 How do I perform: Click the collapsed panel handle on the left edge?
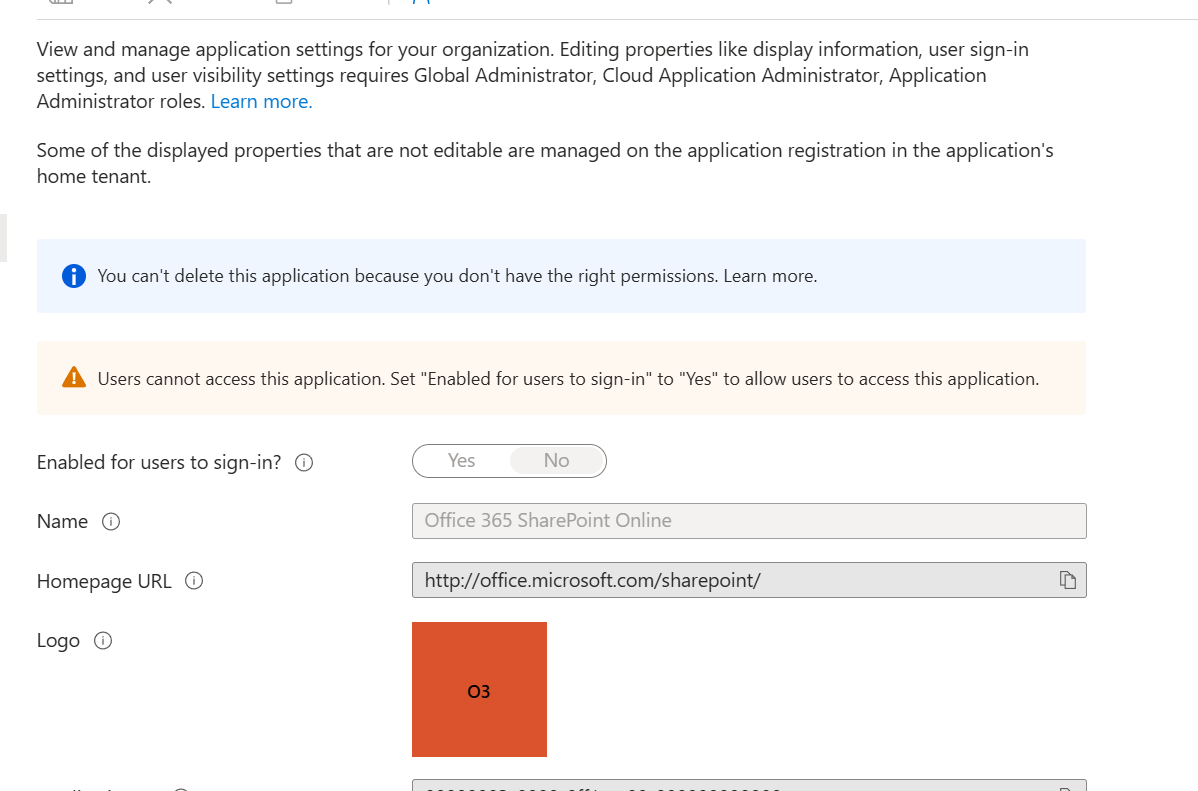click(x=4, y=240)
